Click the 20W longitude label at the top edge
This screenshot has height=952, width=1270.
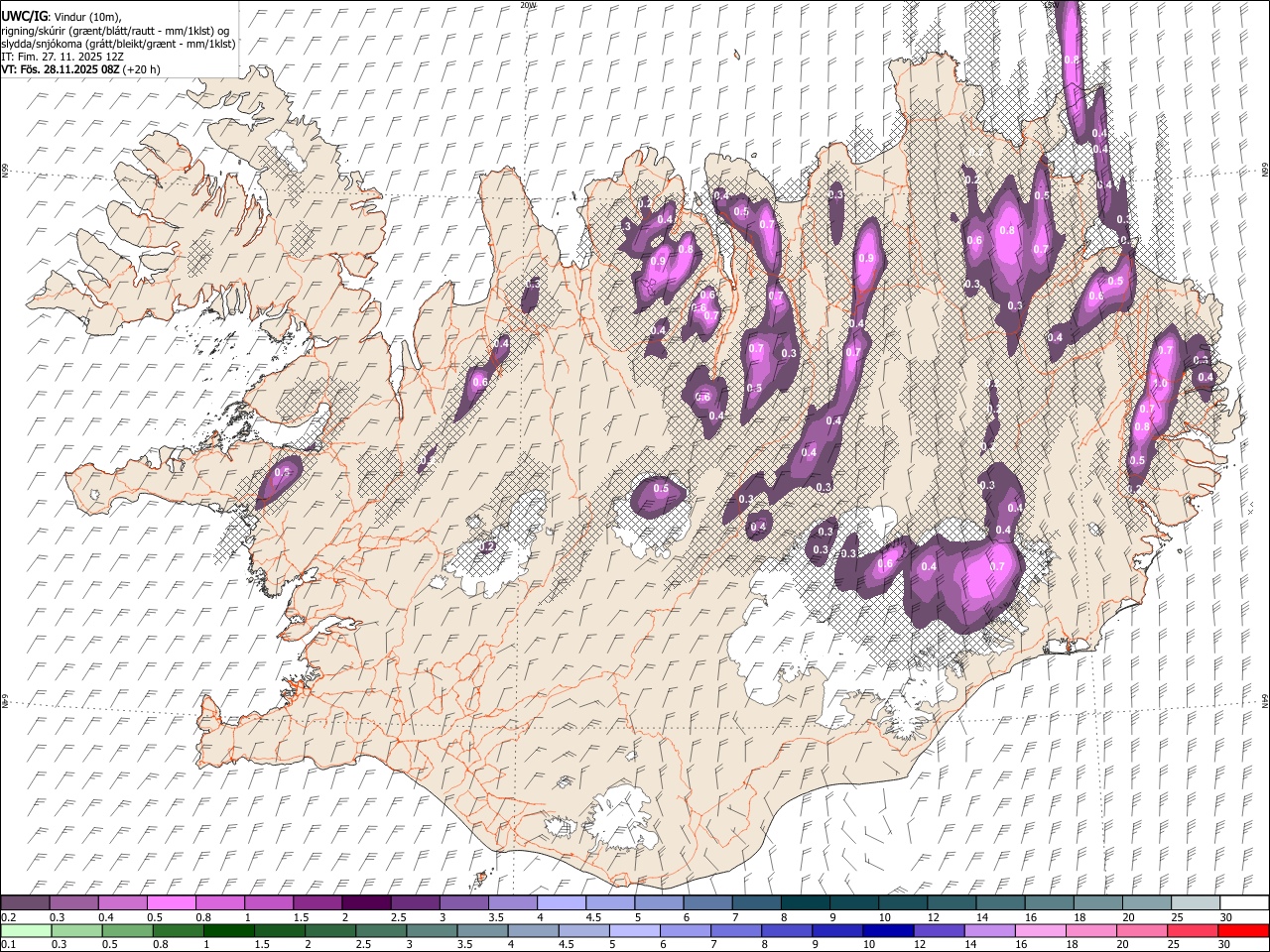528,5
